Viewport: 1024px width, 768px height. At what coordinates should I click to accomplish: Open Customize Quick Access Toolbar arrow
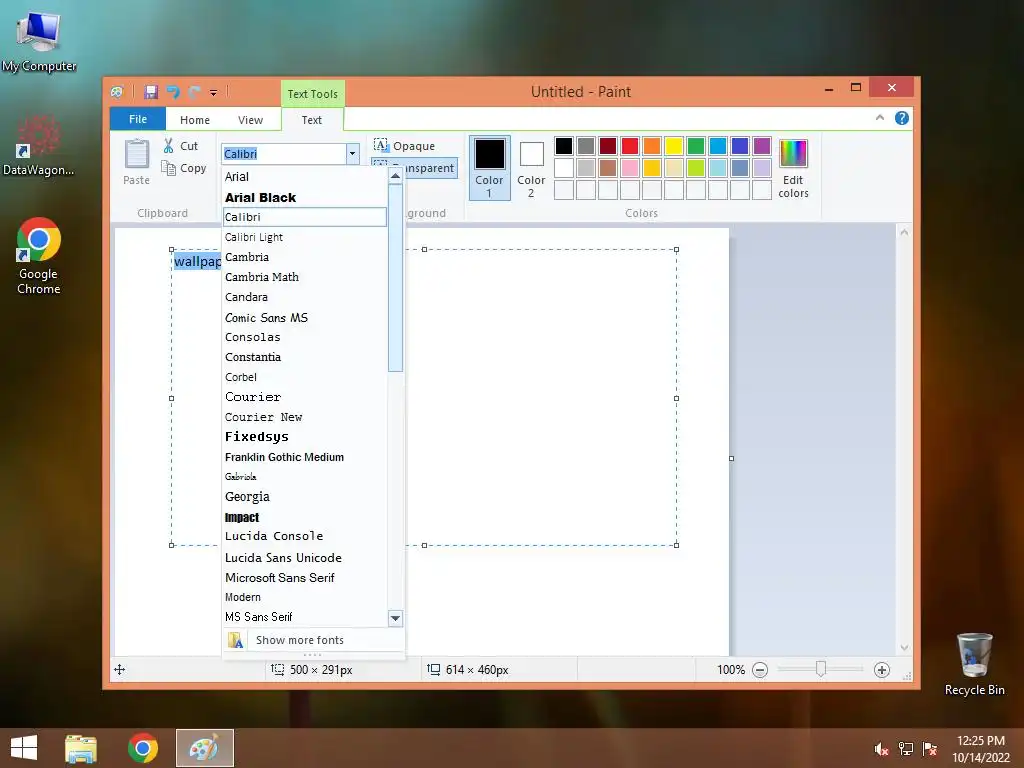[x=214, y=93]
